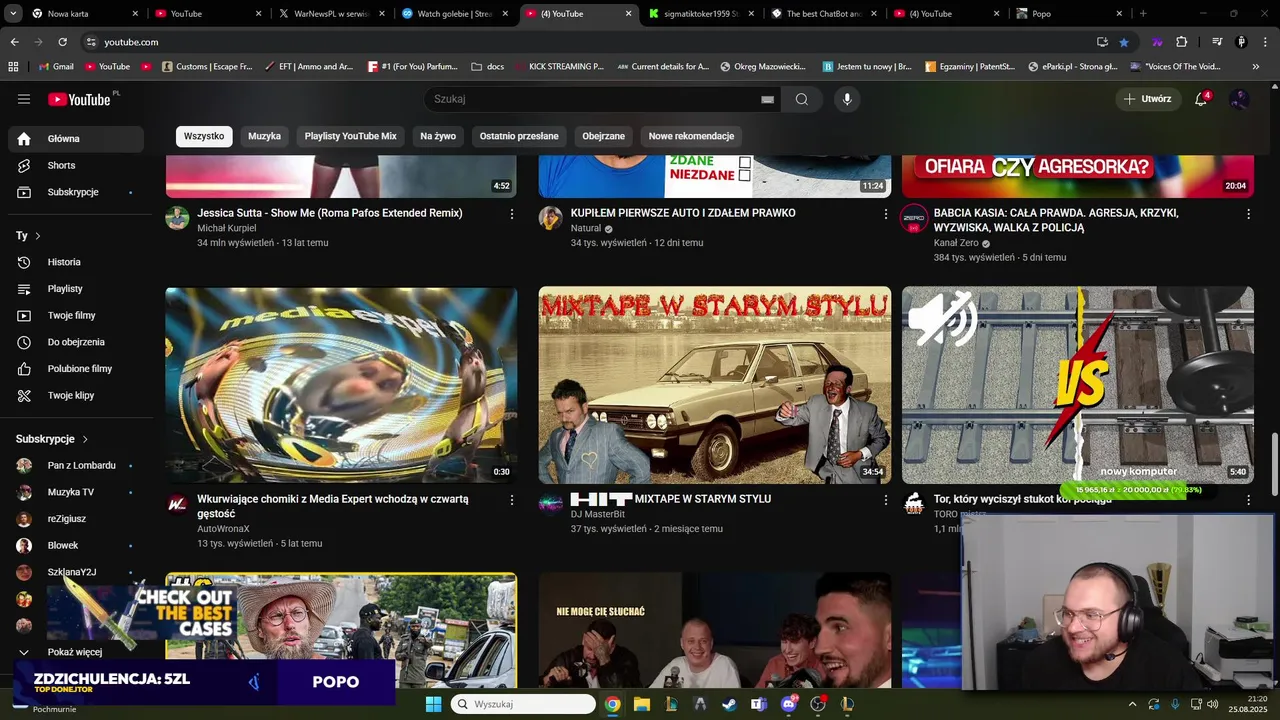Select the Playlisty YouTube Mix chip
1280x720 pixels.
click(351, 136)
